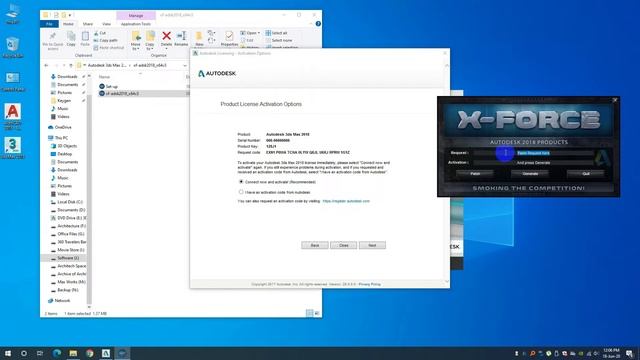Select Network in Explorer navigation pane
Image resolution: width=640 pixels, height=360 pixels.
click(59, 301)
